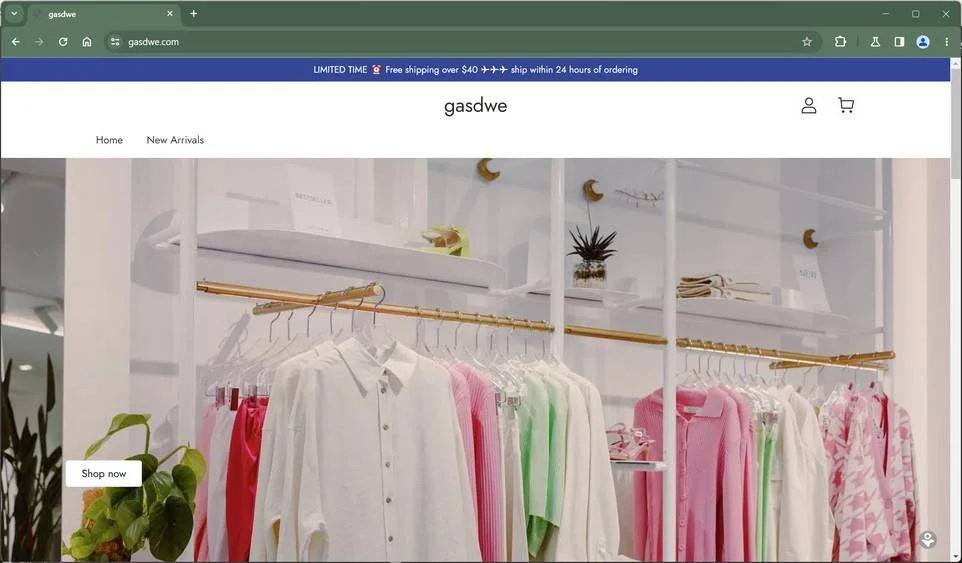Open the New Arrivals menu item
The image size is (962, 563).
click(175, 140)
